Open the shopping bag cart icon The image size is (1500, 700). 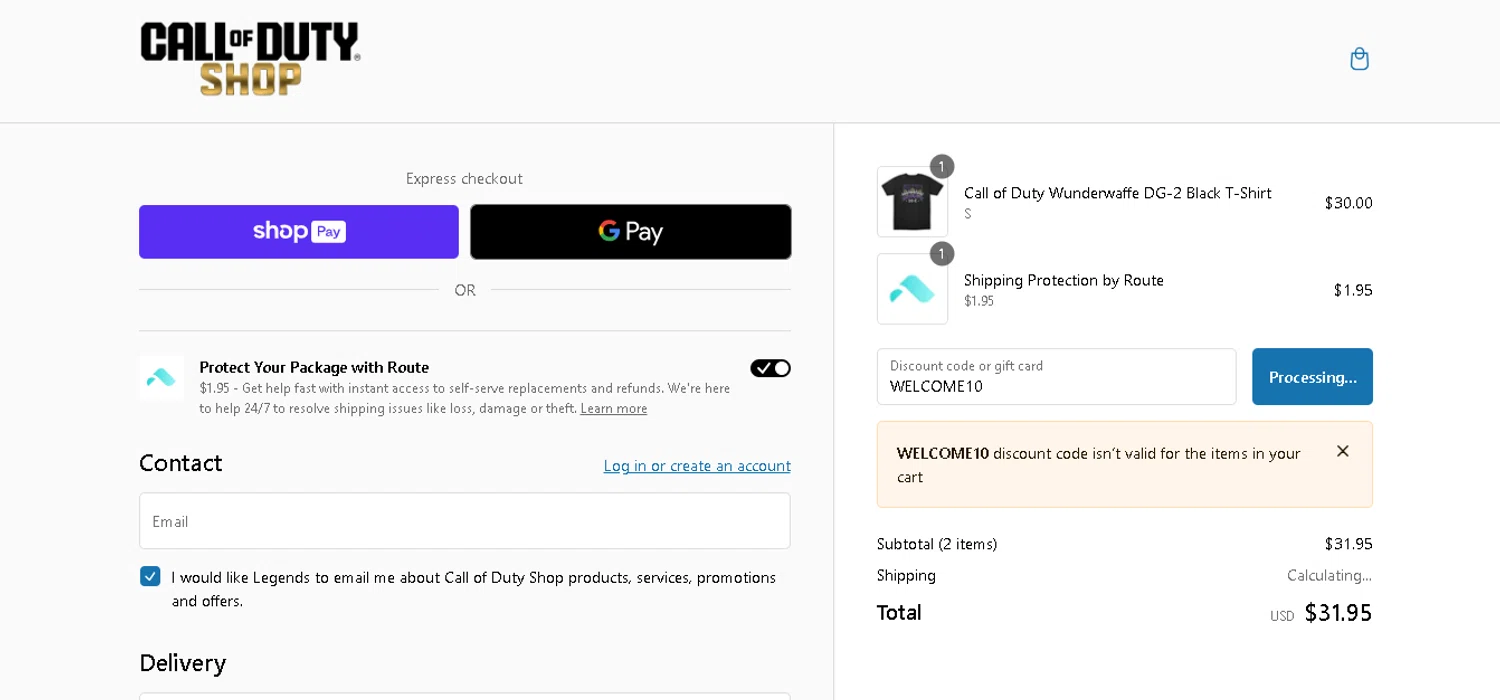[1359, 59]
